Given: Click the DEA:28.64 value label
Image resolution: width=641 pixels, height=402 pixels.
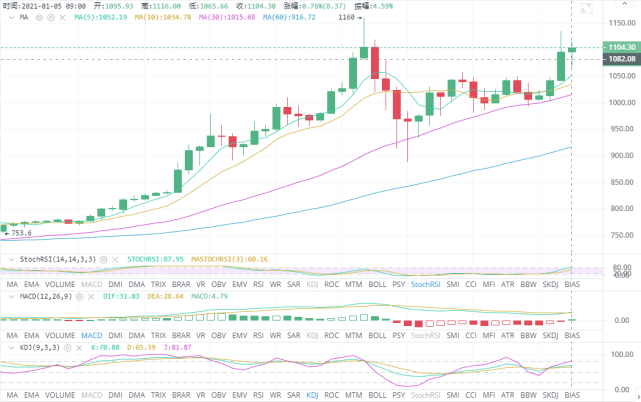Looking at the screenshot, I should pyautogui.click(x=165, y=296).
